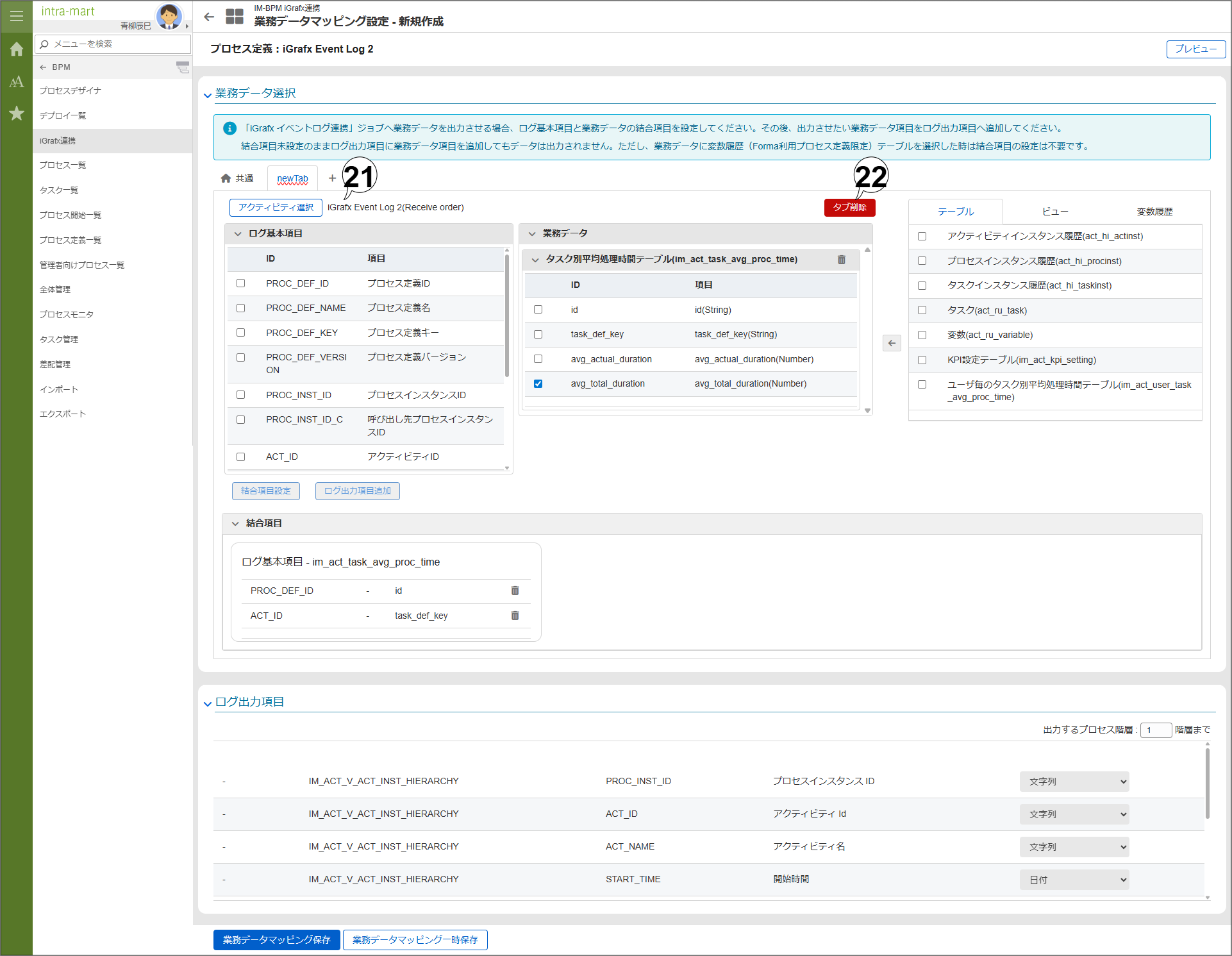Image resolution: width=1232 pixels, height=956 pixels.
Task: Tick the タスク(act_ru_task) table checkbox
Action: click(x=922, y=310)
